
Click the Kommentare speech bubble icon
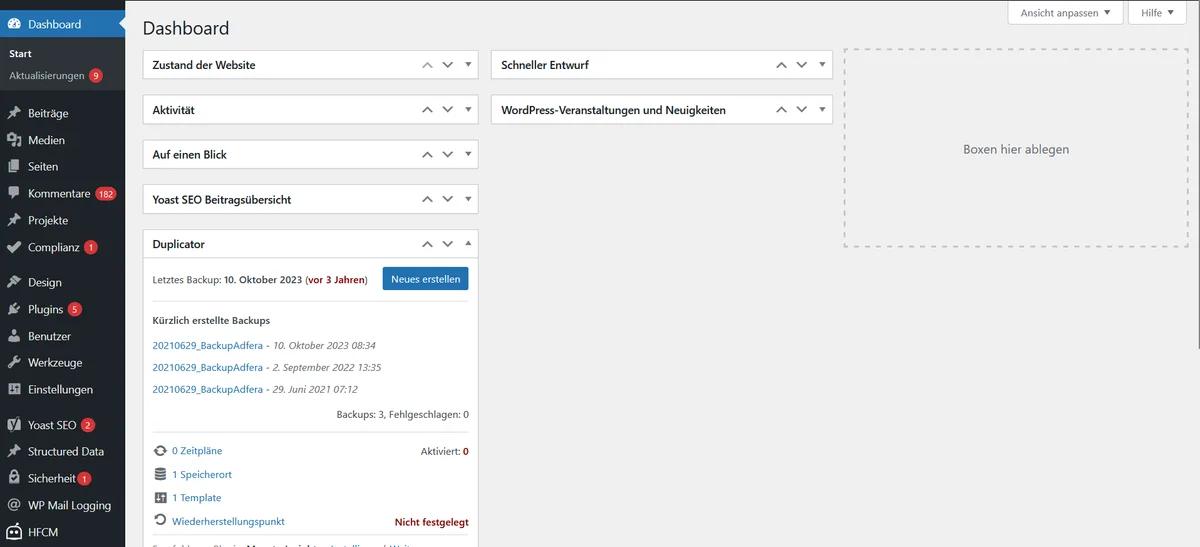(14, 193)
